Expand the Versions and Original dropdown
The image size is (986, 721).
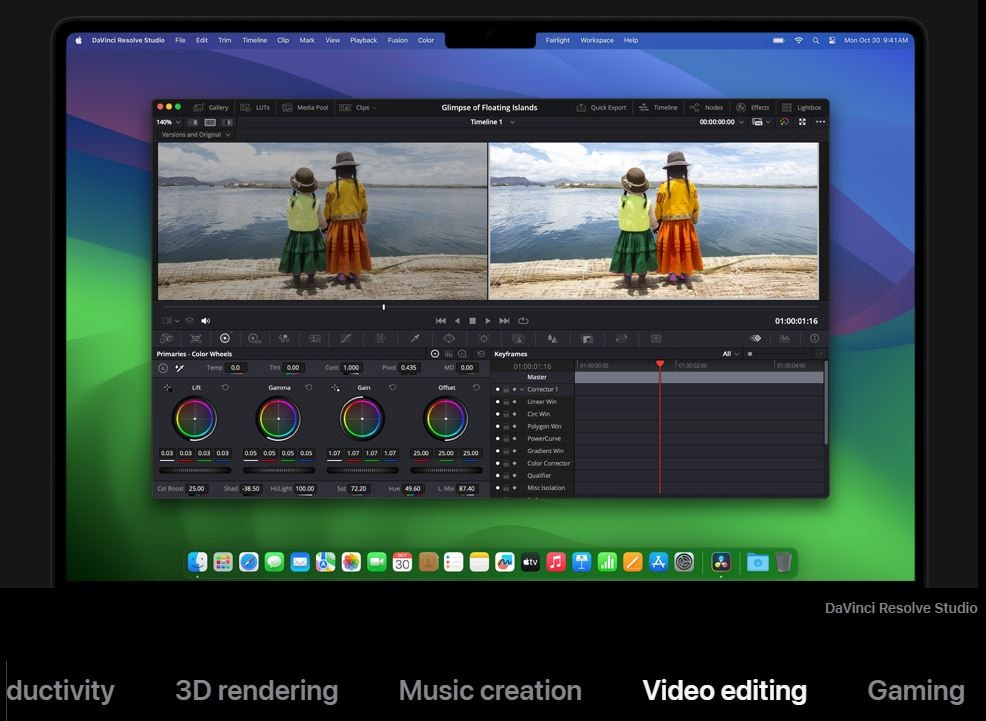tap(196, 134)
